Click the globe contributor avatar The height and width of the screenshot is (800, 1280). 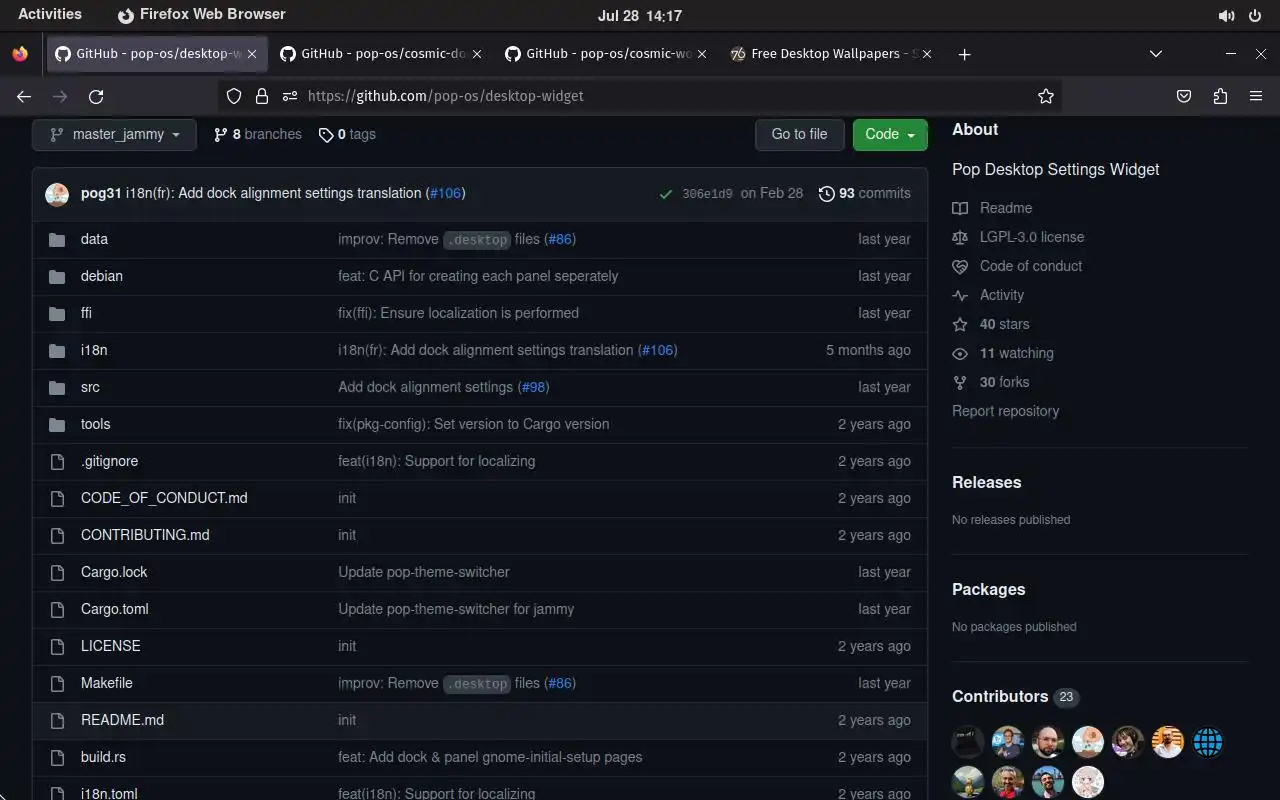tap(1208, 742)
